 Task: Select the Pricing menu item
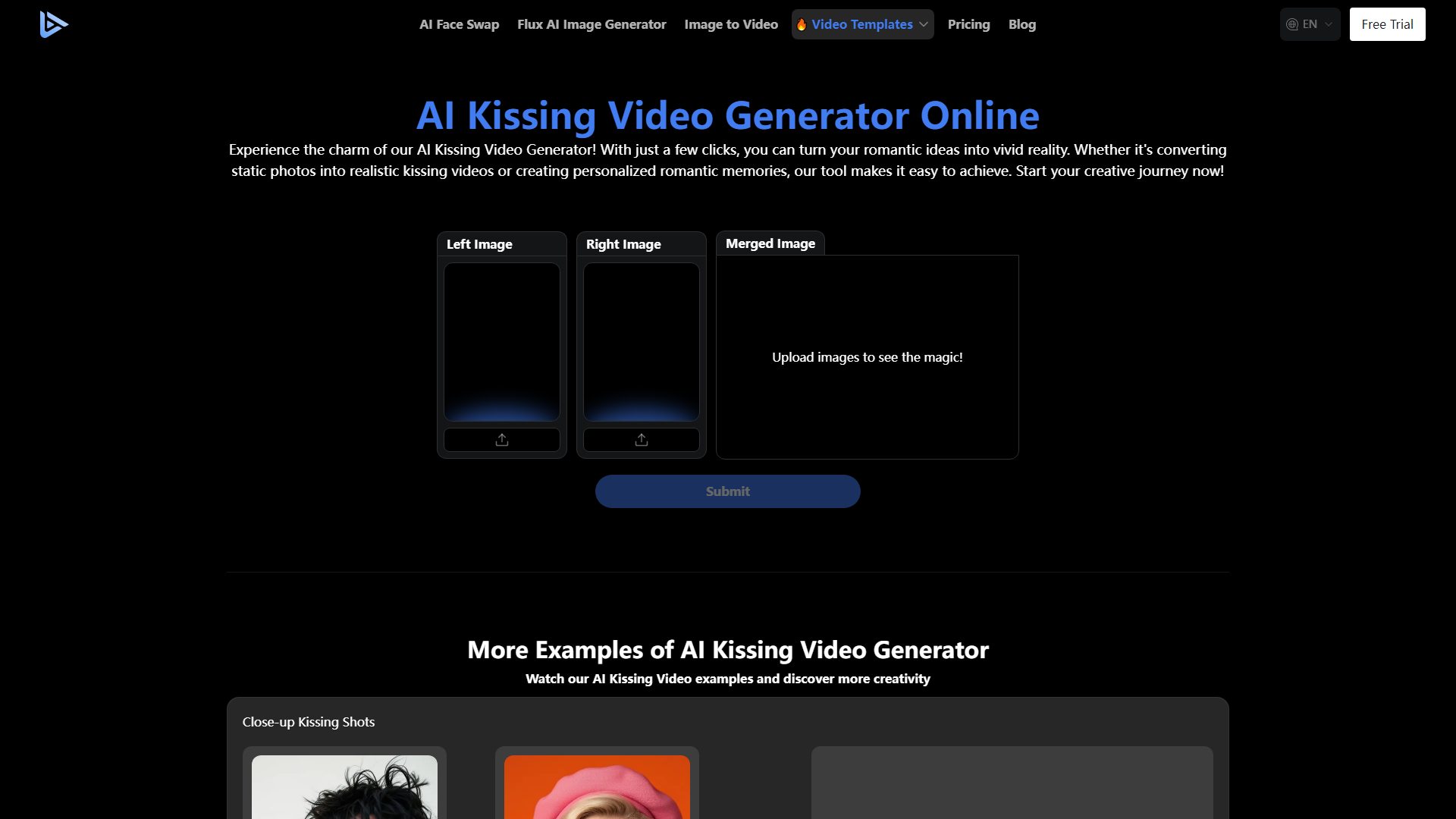(x=967, y=24)
